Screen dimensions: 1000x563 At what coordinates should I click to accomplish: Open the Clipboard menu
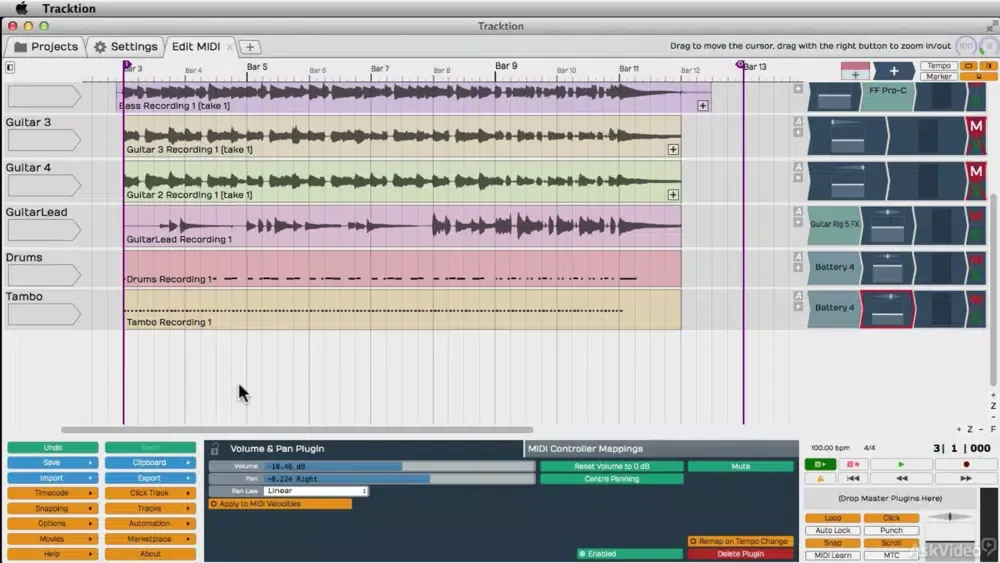point(150,463)
